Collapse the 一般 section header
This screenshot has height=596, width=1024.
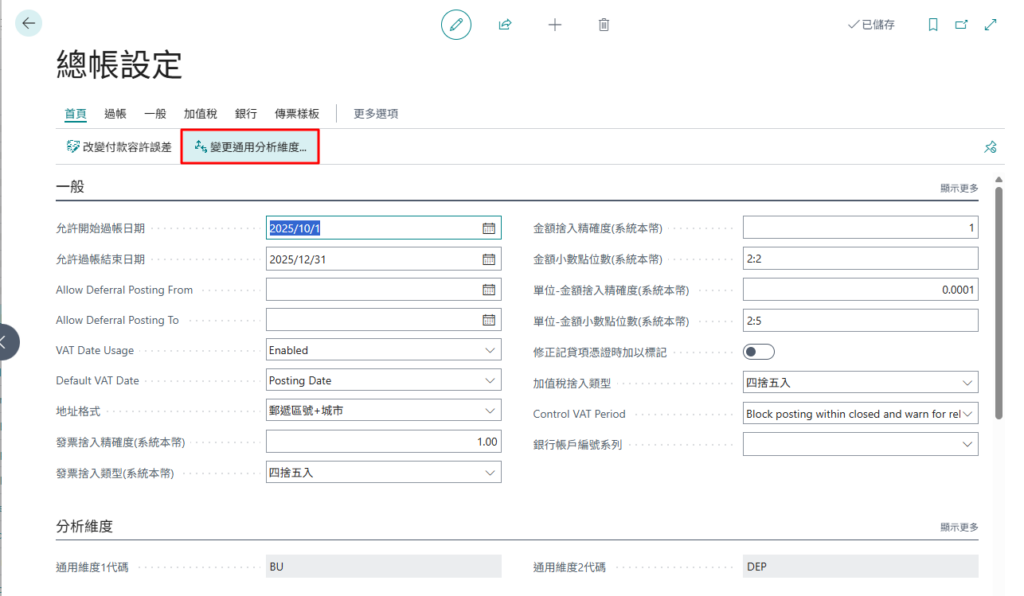point(70,187)
